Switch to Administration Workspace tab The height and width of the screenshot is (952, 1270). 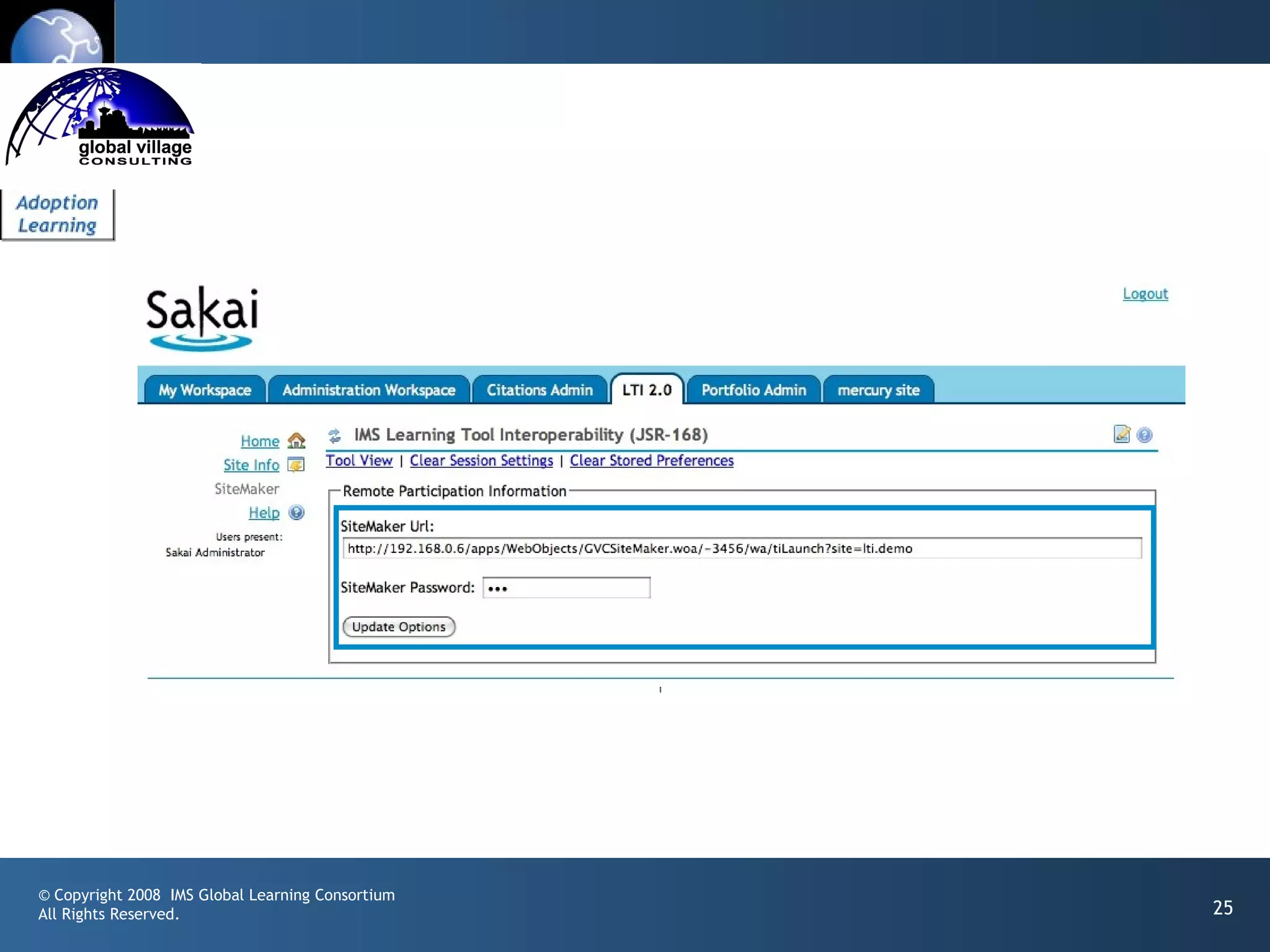click(x=368, y=390)
